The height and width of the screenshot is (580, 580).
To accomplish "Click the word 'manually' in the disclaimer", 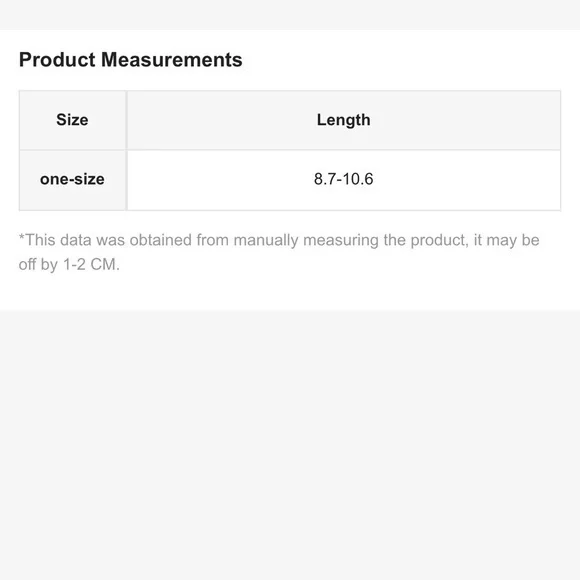I will pyautogui.click(x=266, y=240).
